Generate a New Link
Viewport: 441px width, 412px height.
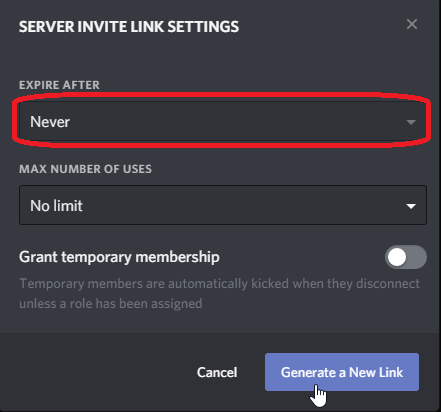tap(342, 372)
